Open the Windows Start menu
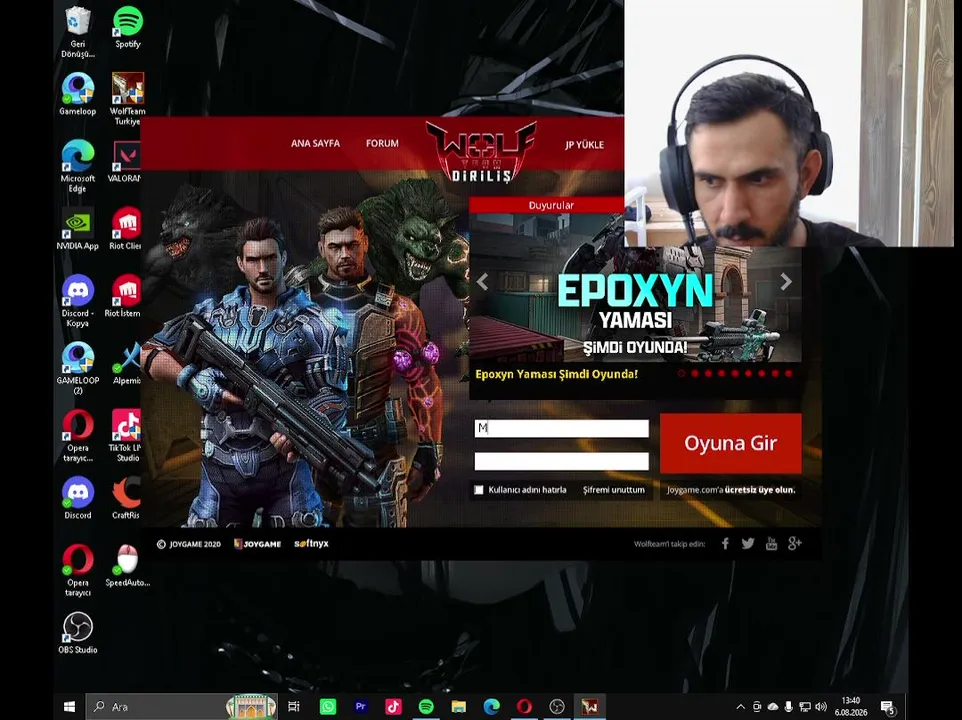Screen dimensions: 962x720 (69, 707)
